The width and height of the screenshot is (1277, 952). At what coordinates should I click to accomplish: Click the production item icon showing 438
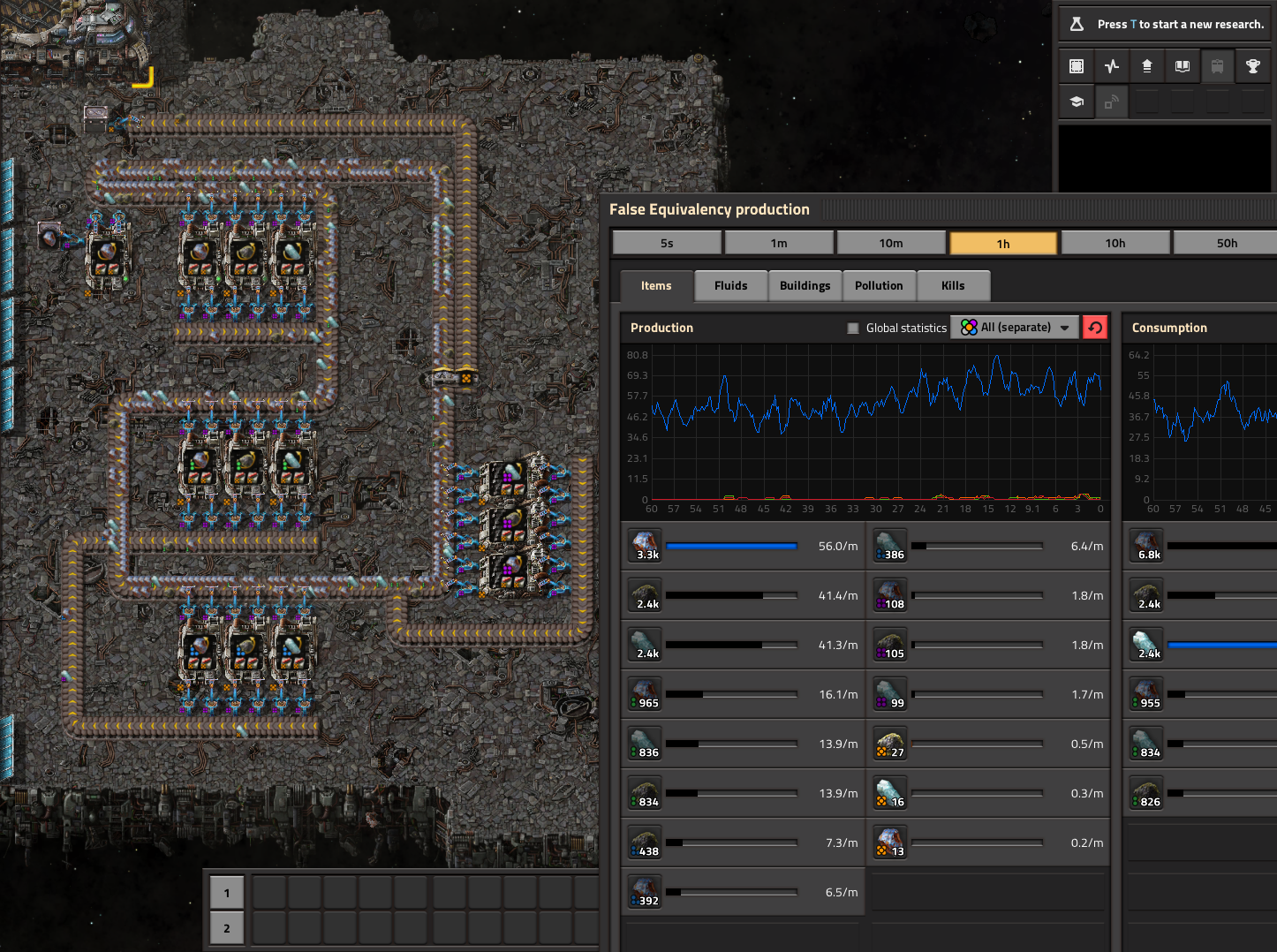645,842
